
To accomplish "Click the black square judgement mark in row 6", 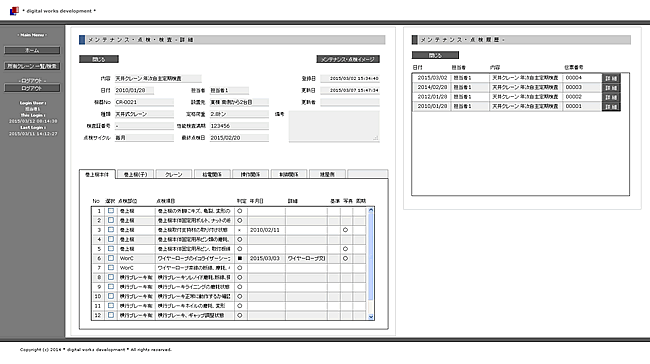I will coord(240,258).
